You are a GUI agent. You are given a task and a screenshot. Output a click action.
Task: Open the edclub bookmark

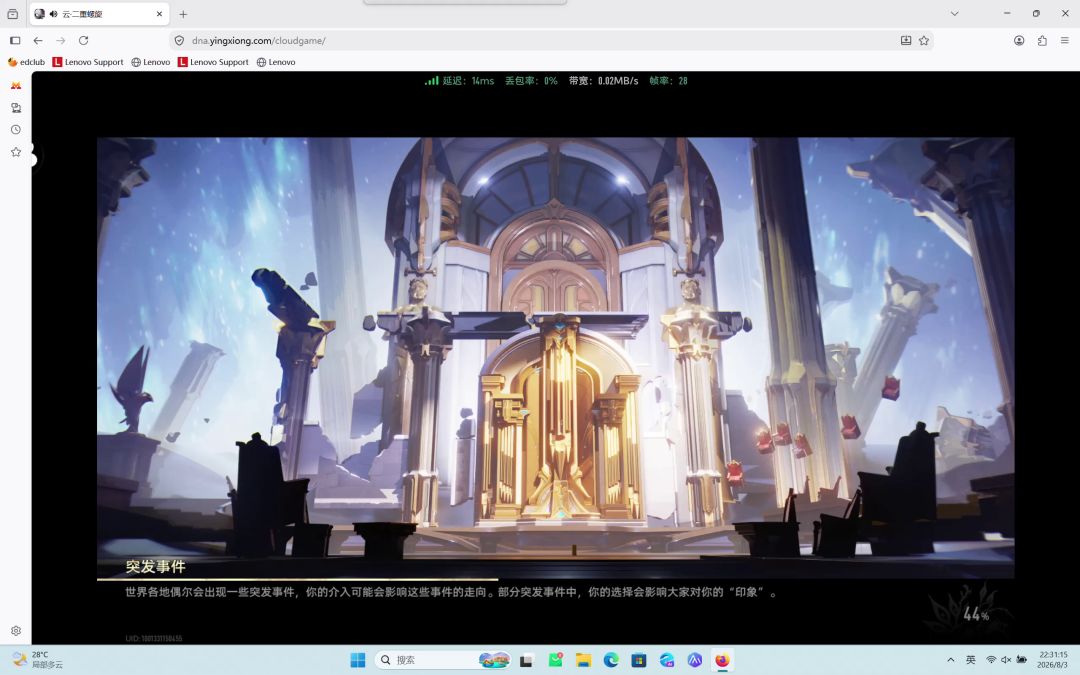click(26, 62)
